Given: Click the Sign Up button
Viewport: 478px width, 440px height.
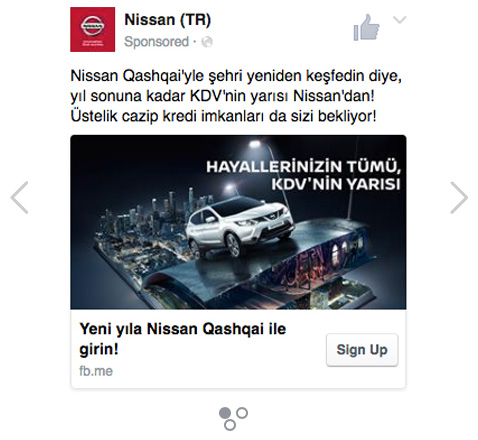Looking at the screenshot, I should pyautogui.click(x=362, y=350).
